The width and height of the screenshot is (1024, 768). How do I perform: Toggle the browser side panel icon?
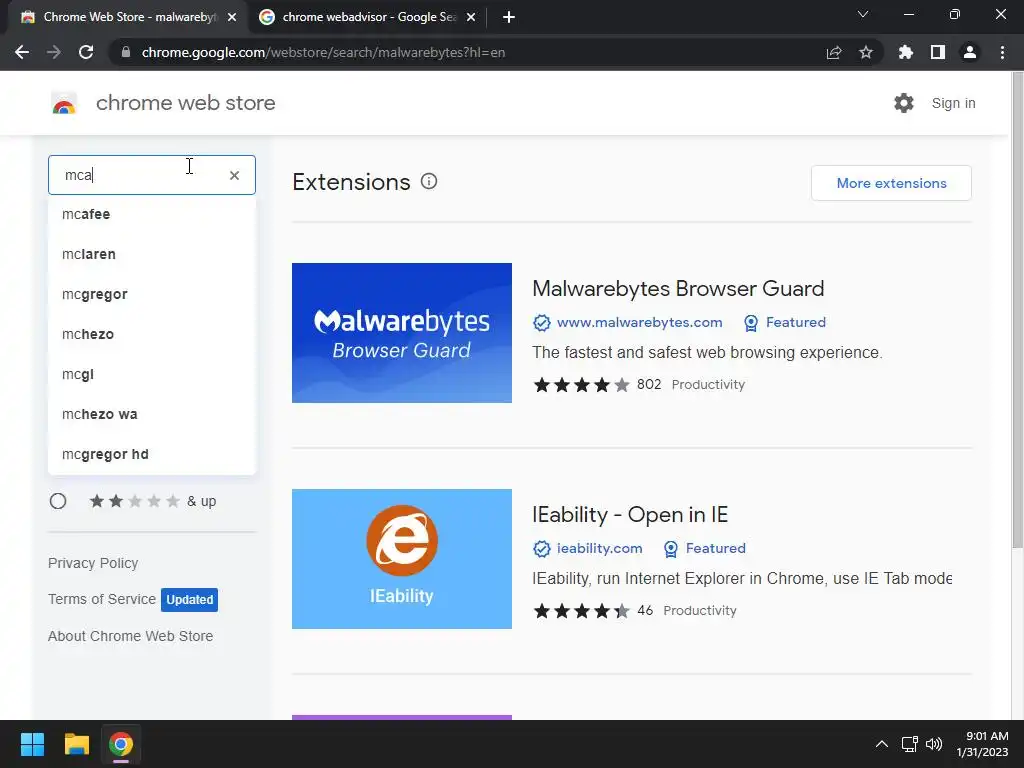click(x=938, y=52)
